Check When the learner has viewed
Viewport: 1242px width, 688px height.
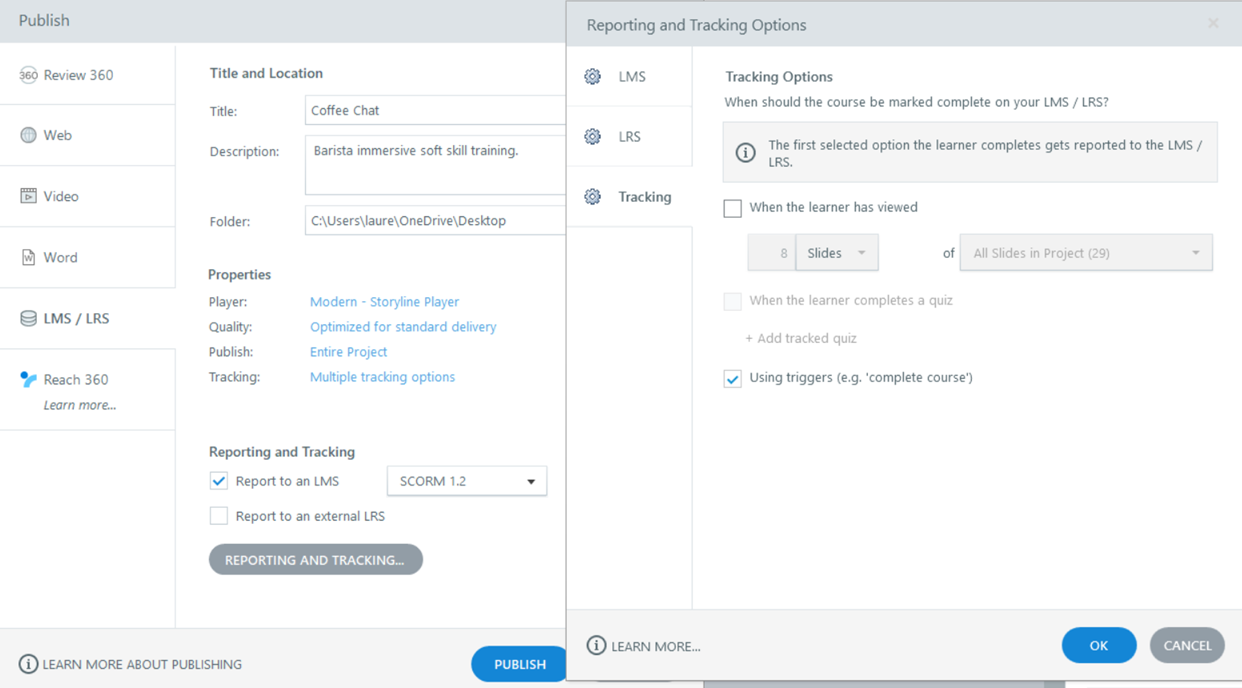[732, 208]
